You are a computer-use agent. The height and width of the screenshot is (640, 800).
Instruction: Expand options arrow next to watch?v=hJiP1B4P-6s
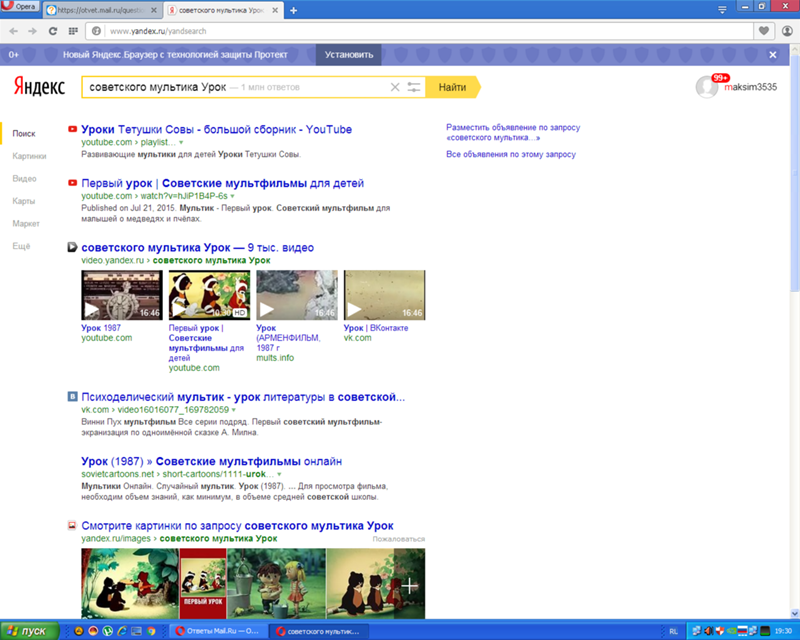(233, 196)
